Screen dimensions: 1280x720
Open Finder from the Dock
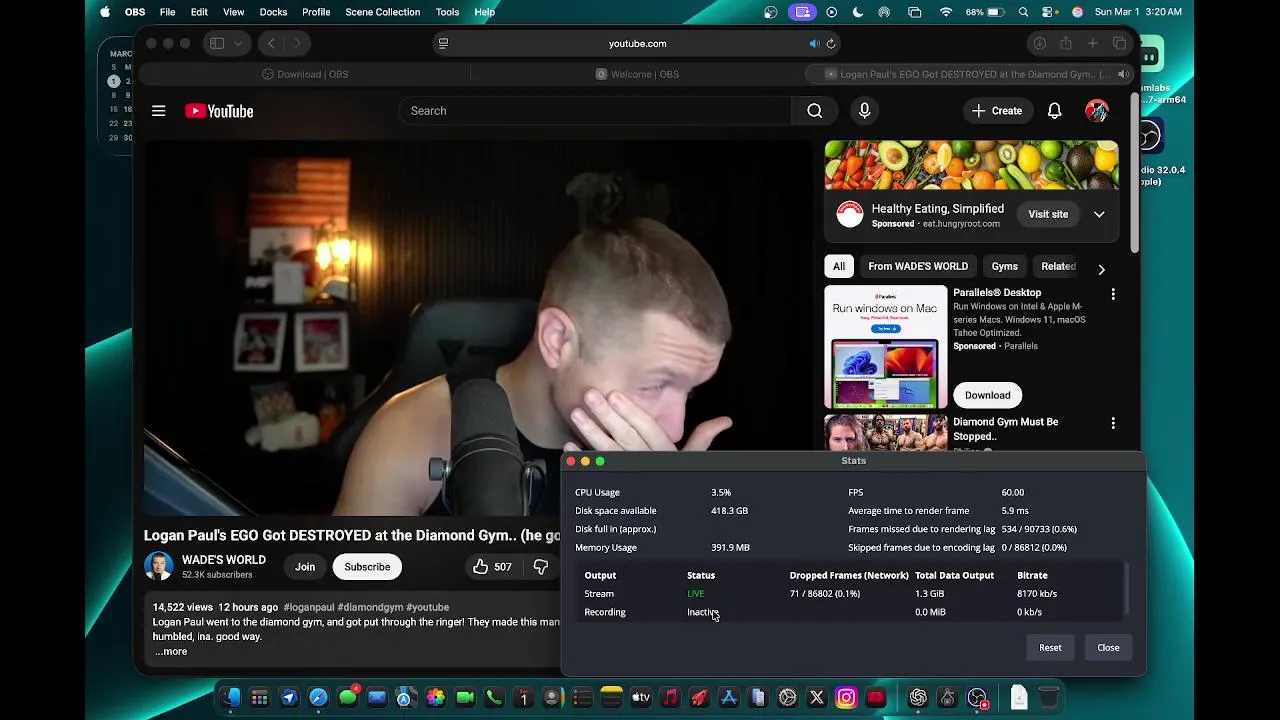tap(231, 698)
